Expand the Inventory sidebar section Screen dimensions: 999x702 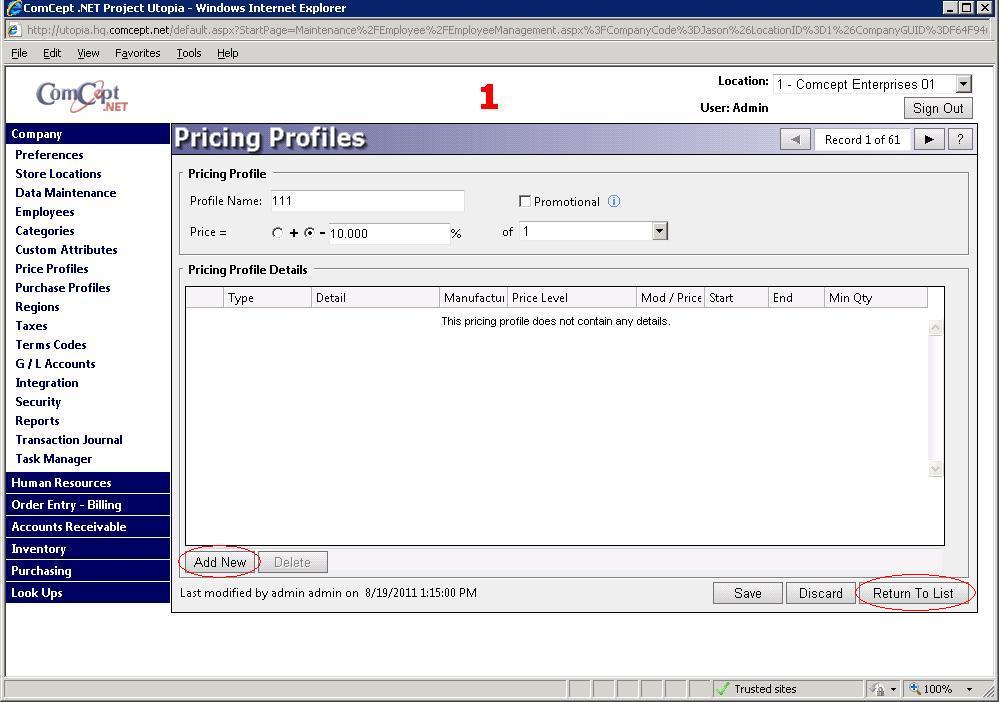tap(39, 549)
